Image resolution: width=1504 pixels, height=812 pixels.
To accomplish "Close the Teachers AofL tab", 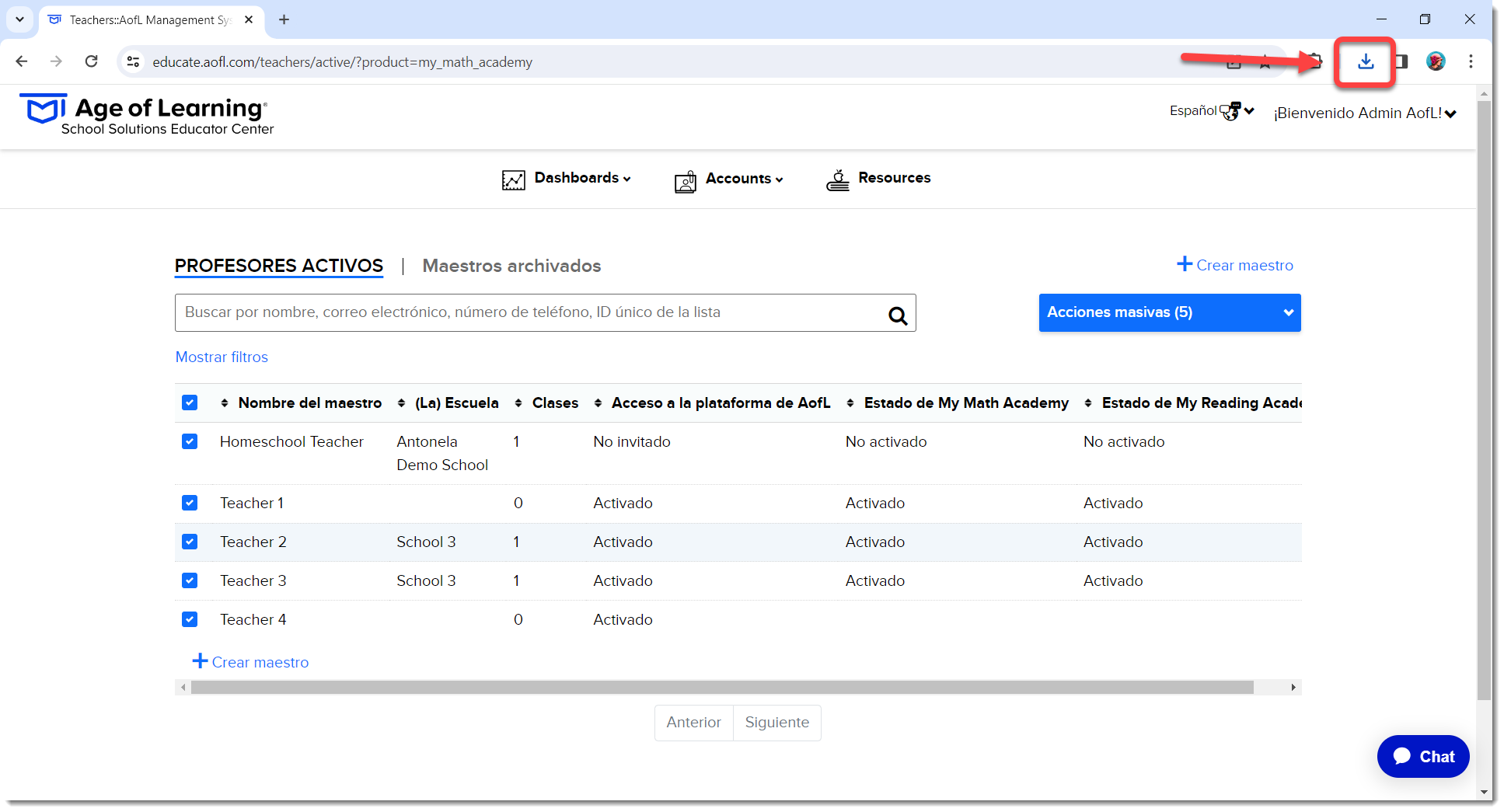I will 249,19.
